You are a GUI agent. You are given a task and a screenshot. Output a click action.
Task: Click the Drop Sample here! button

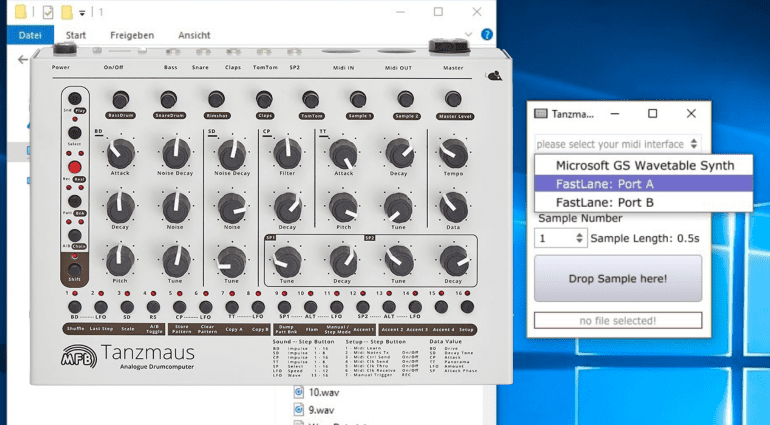[x=617, y=279]
